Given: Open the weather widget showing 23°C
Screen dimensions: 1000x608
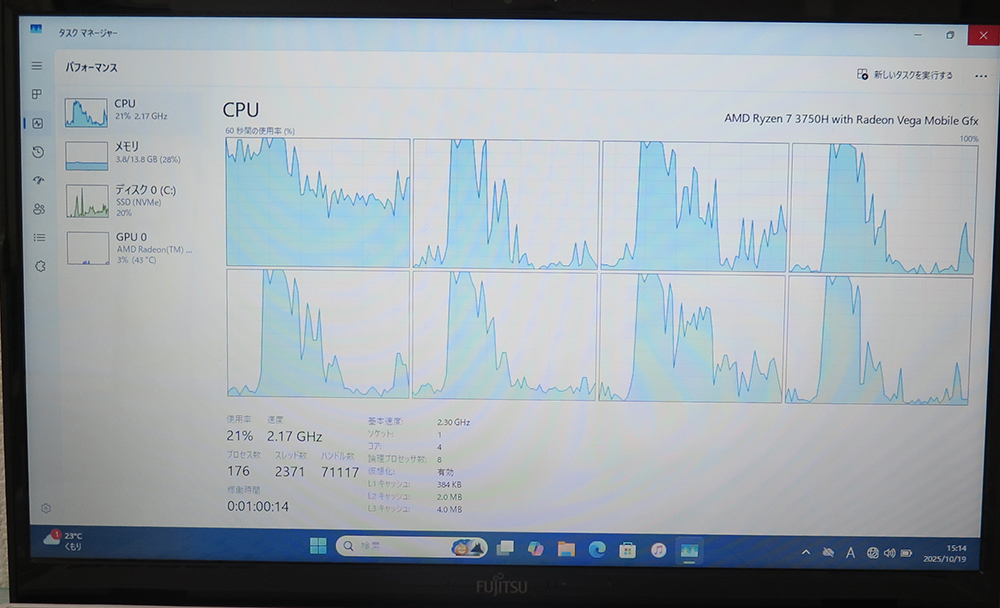Looking at the screenshot, I should [62, 540].
